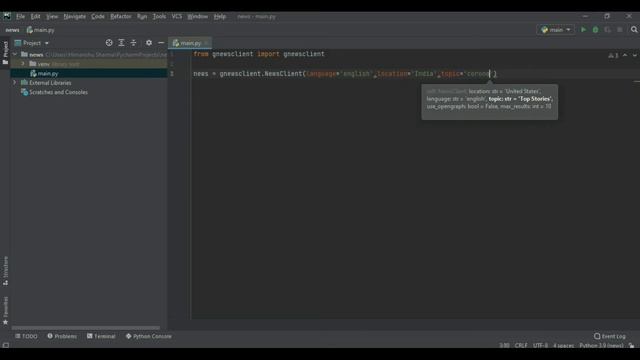The image size is (640, 360).
Task: Click inside the topic string in code line 3
Action: coord(478,74)
